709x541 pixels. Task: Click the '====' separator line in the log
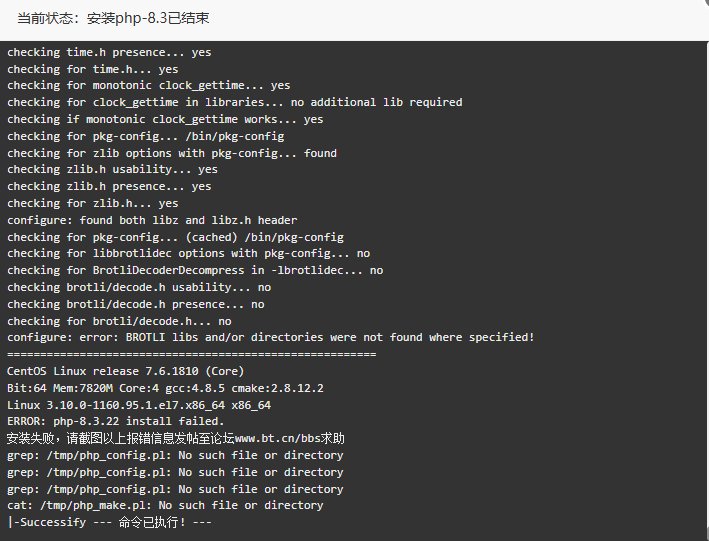click(x=191, y=354)
